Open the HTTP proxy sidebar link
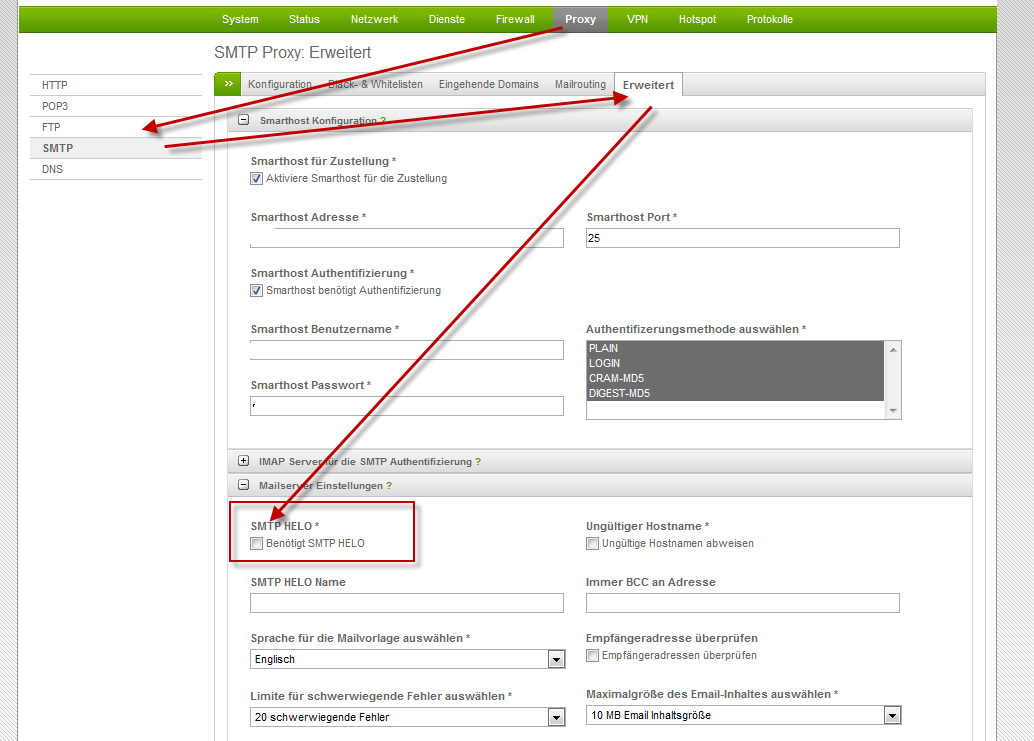 [55, 86]
